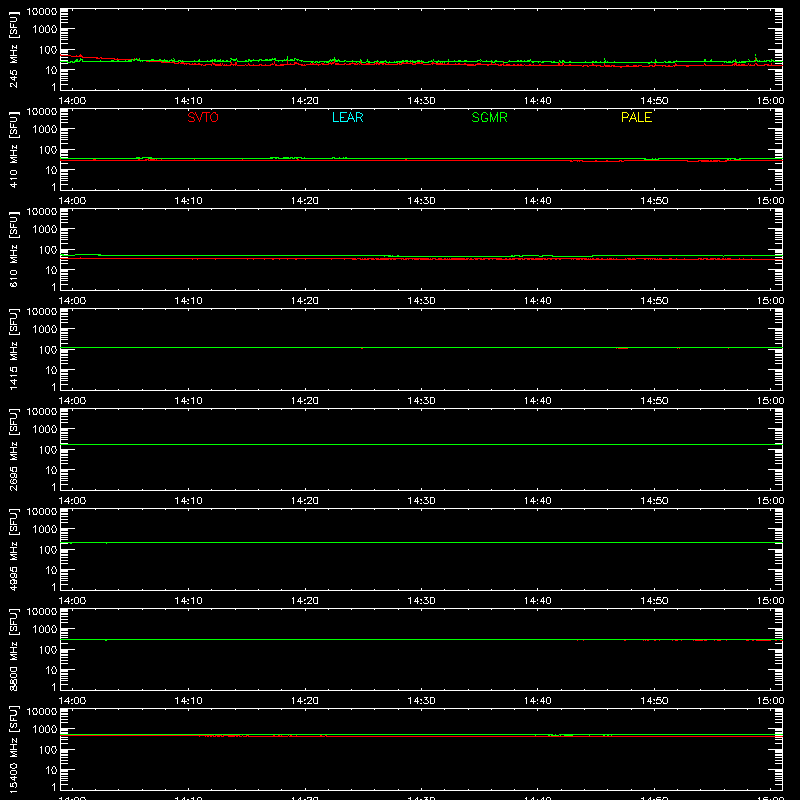Click 14:10 time label under 4995 MHz plot

[x=188, y=601]
